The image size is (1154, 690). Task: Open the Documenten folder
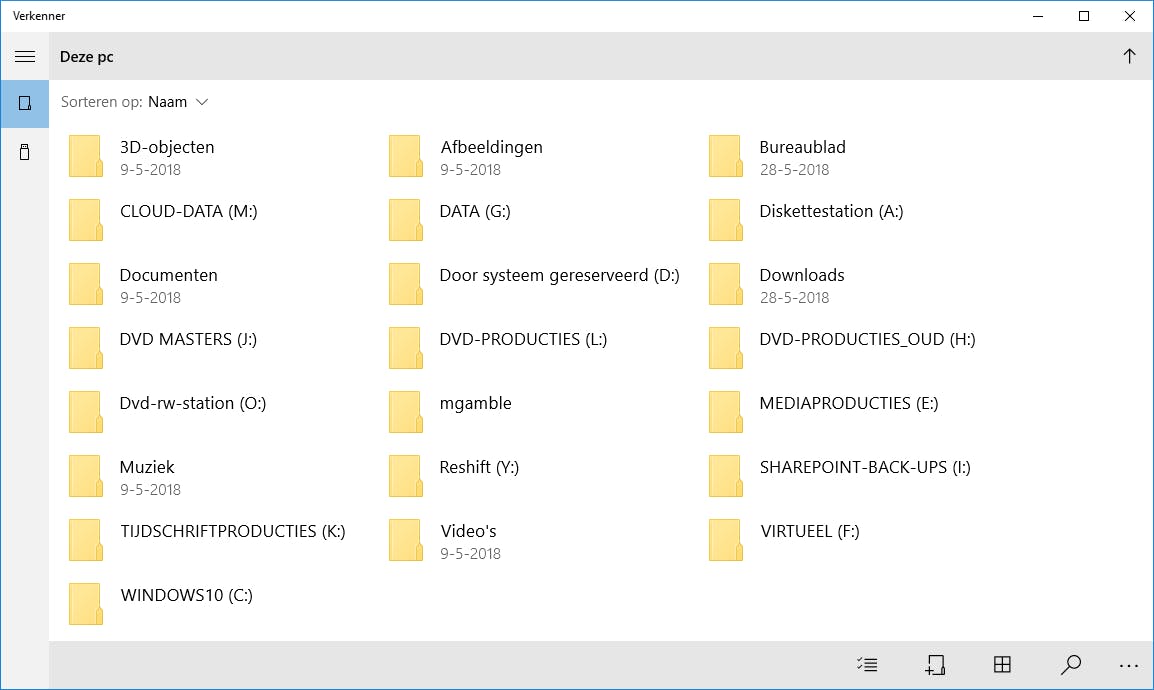168,275
